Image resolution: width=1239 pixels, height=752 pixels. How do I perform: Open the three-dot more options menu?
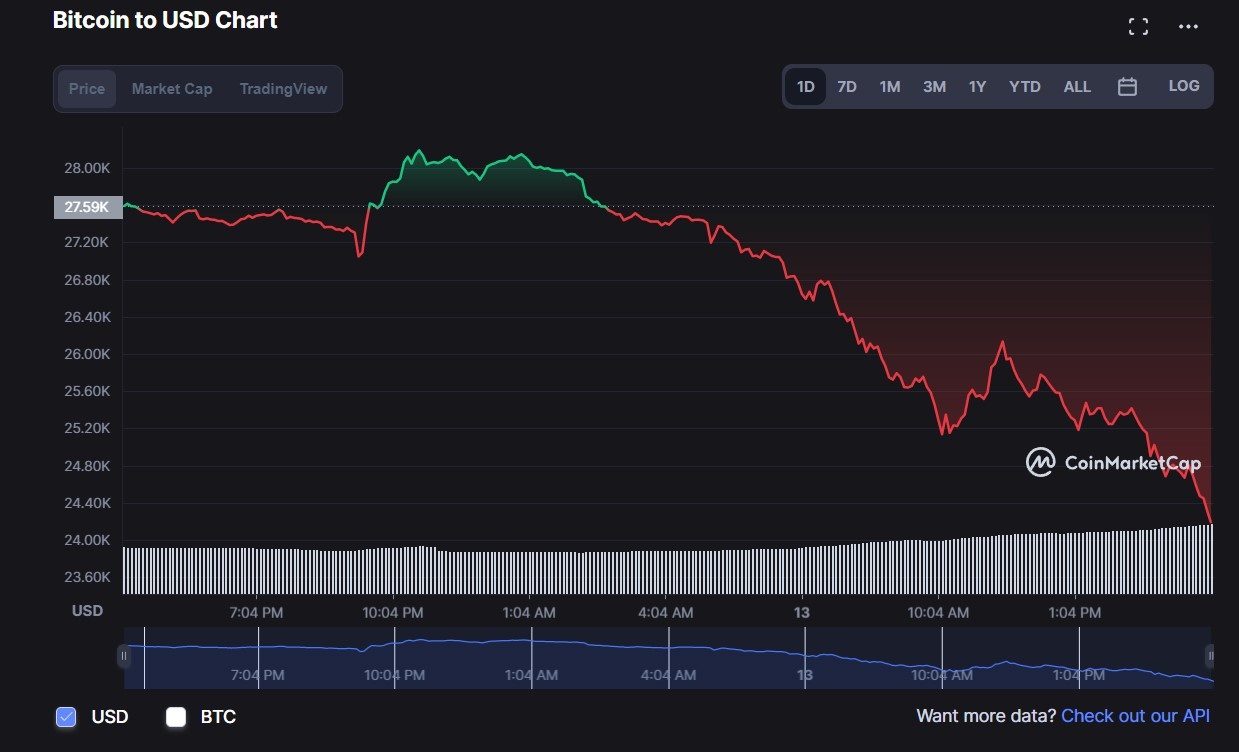click(1188, 27)
